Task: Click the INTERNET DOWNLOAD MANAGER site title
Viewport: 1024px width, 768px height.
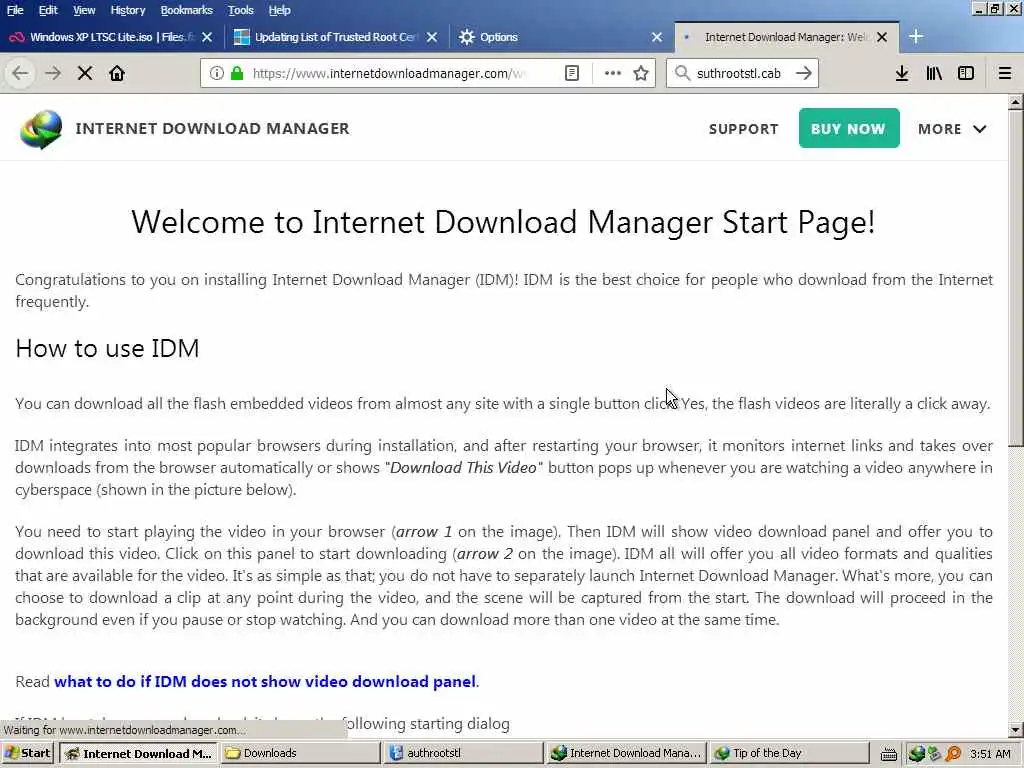Action: point(212,129)
